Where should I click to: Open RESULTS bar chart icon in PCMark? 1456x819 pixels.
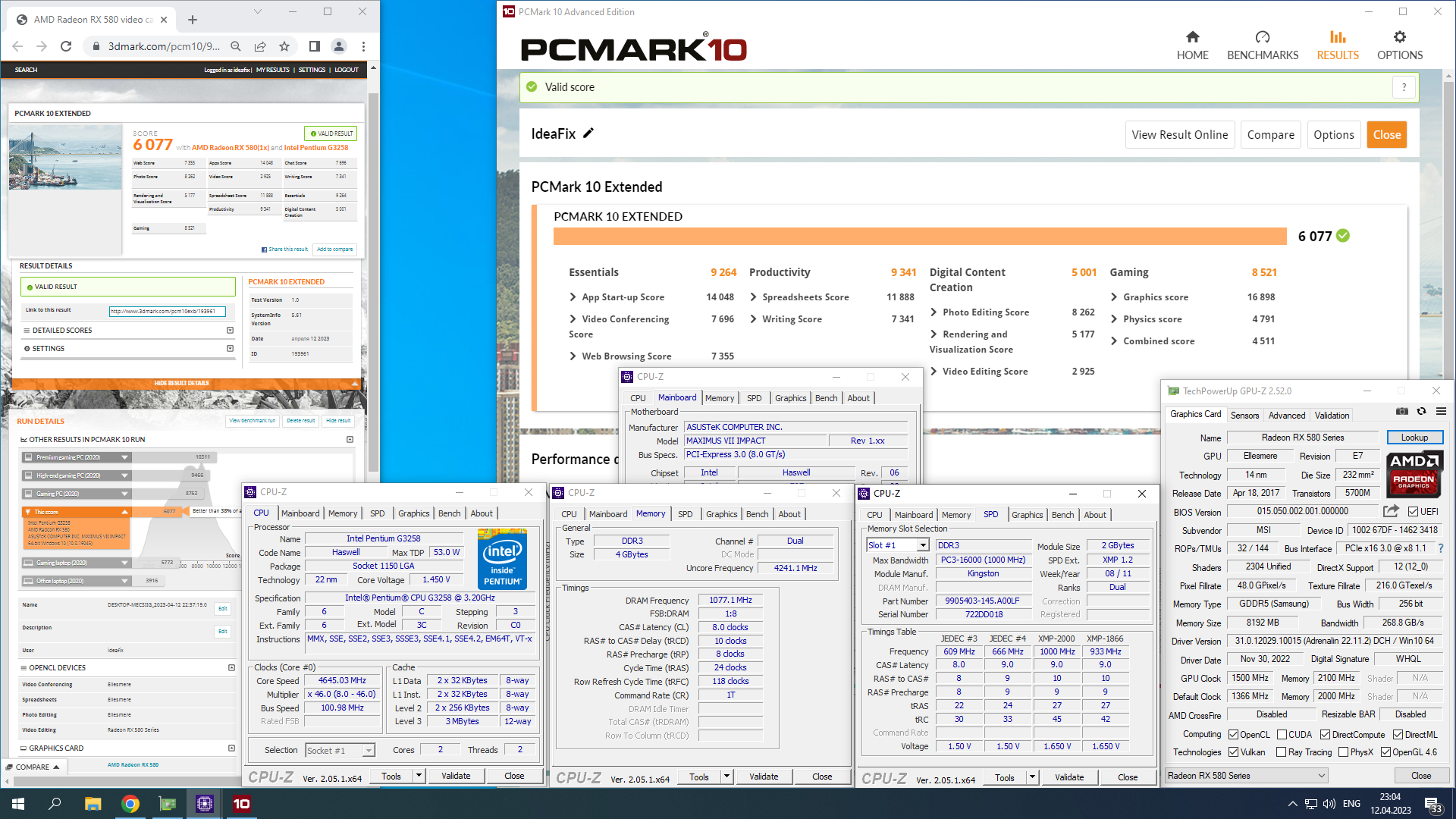[1338, 36]
